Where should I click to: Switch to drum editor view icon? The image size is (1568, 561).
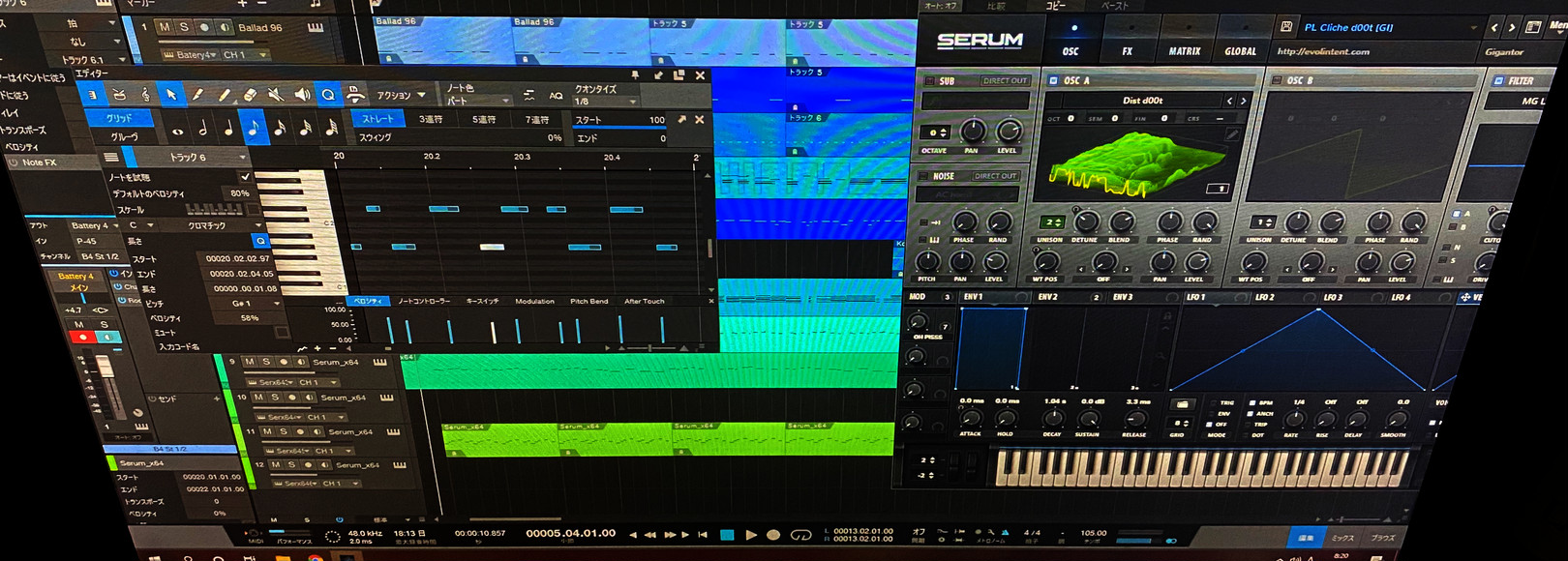pos(119,94)
